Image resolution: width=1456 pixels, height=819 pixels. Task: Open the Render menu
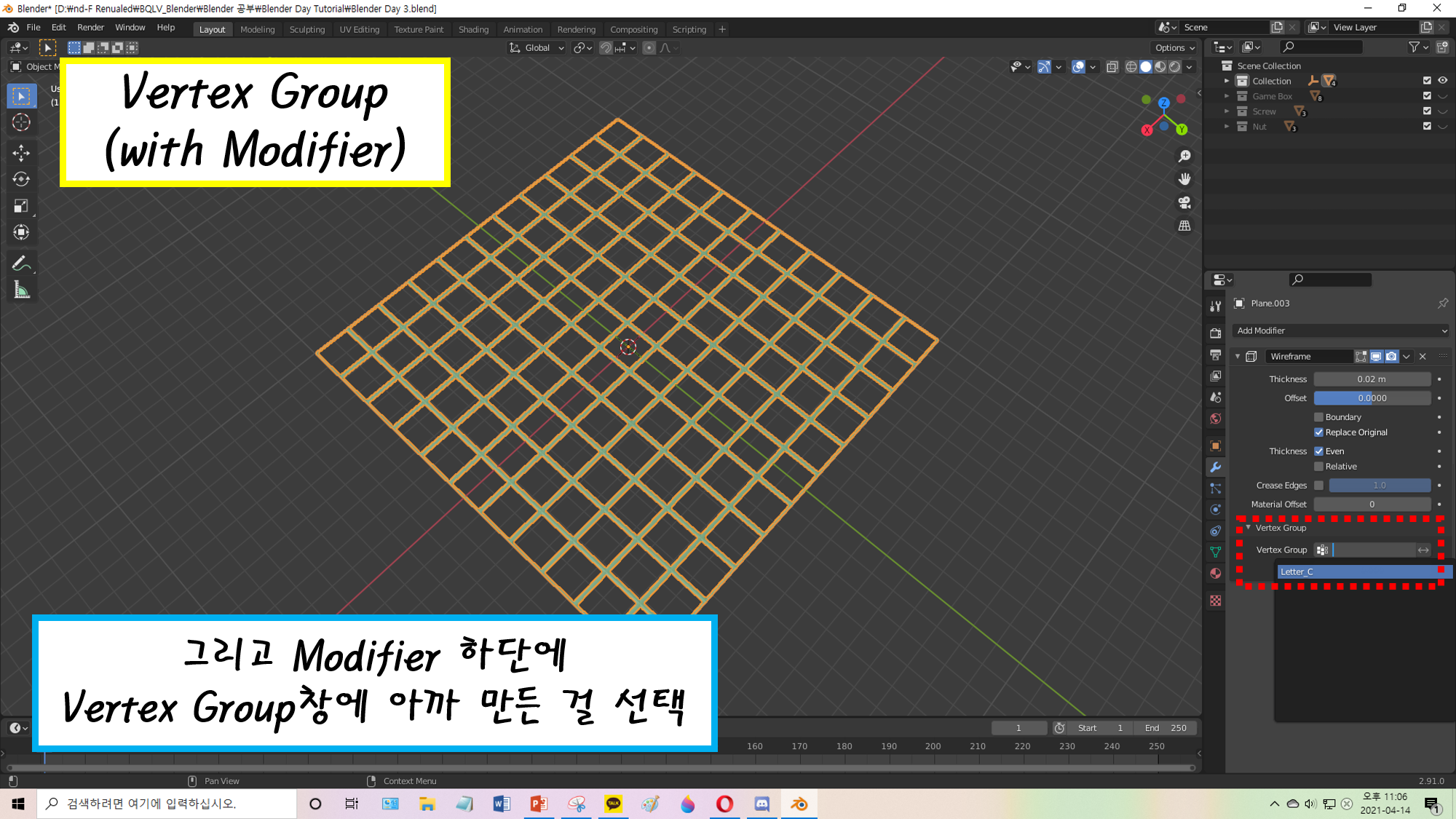click(x=90, y=28)
